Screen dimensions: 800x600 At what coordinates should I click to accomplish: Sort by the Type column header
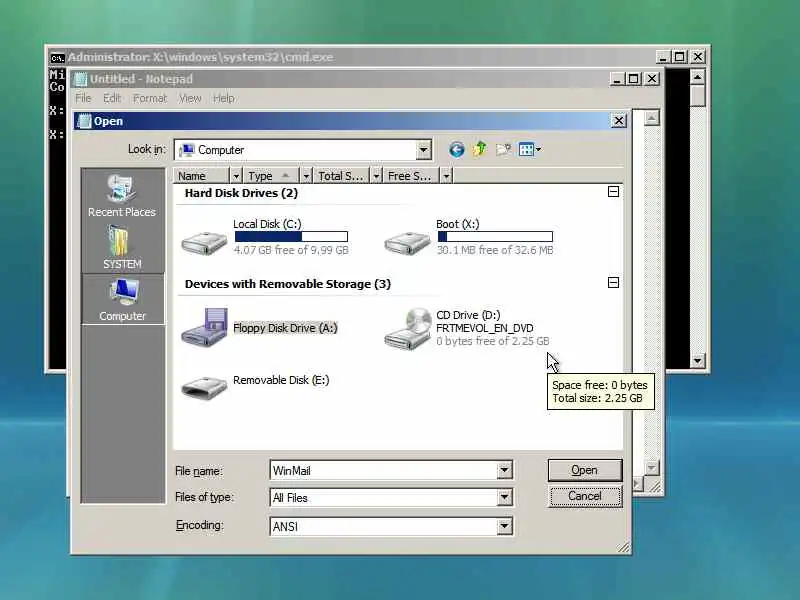(272, 176)
